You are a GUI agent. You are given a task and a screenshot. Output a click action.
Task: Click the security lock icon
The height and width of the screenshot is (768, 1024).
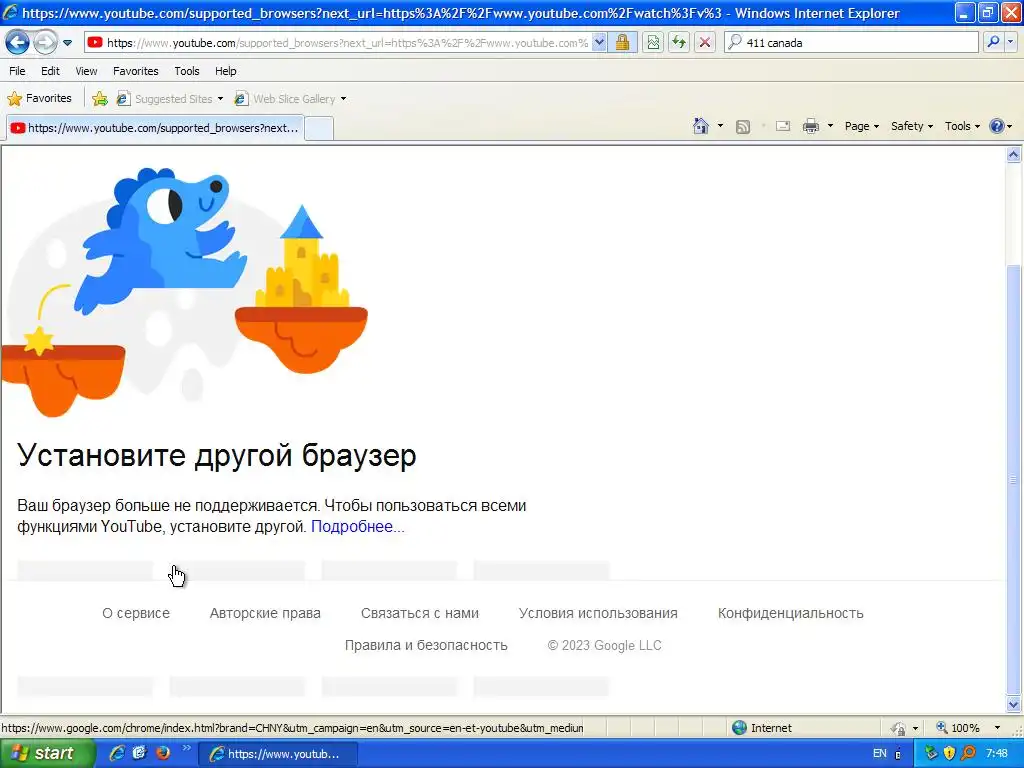pyautogui.click(x=622, y=43)
